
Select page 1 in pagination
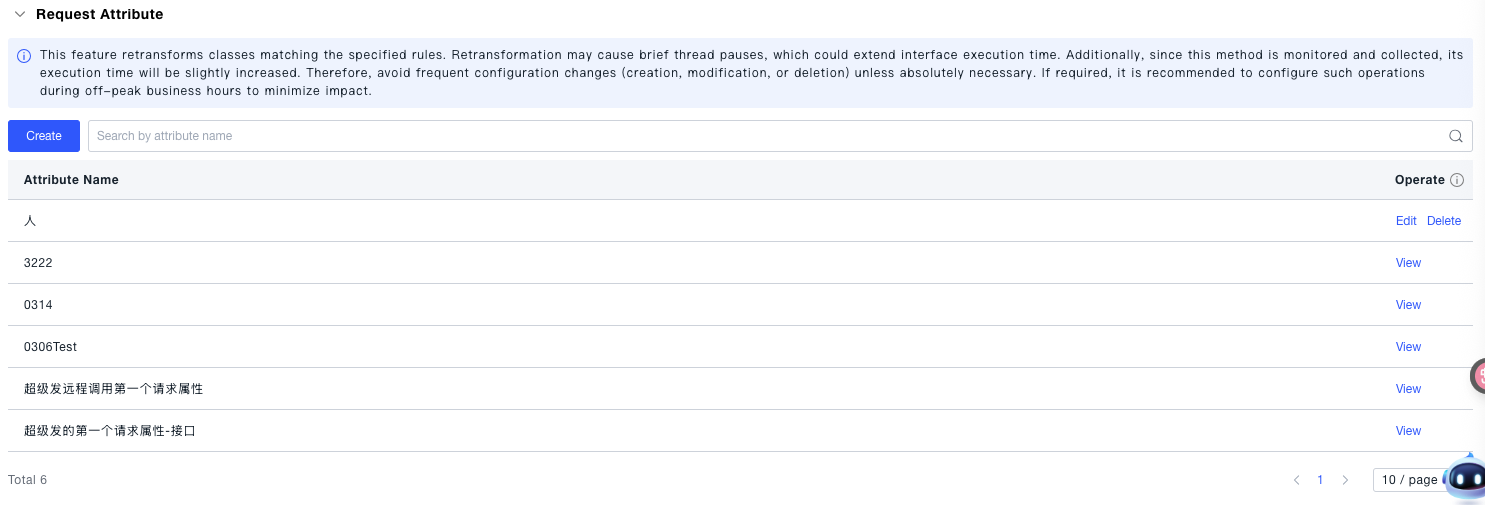click(1320, 480)
